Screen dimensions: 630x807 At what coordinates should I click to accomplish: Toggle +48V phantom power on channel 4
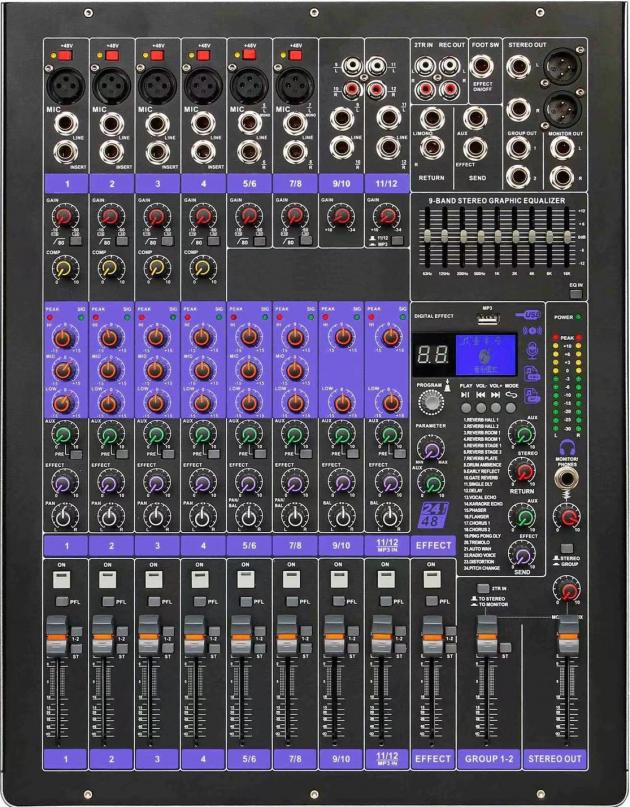[204, 56]
